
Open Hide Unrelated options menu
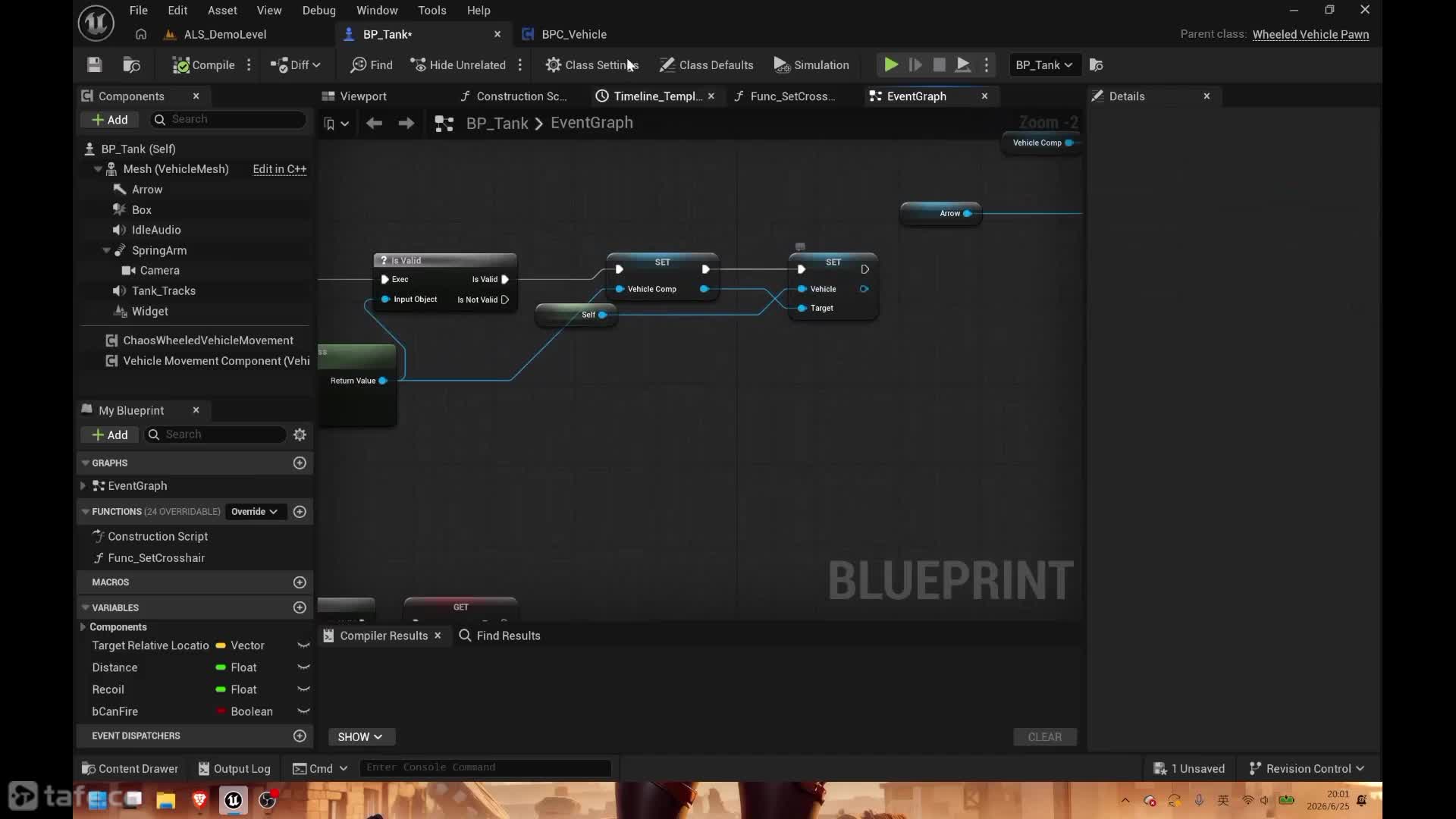tap(520, 65)
